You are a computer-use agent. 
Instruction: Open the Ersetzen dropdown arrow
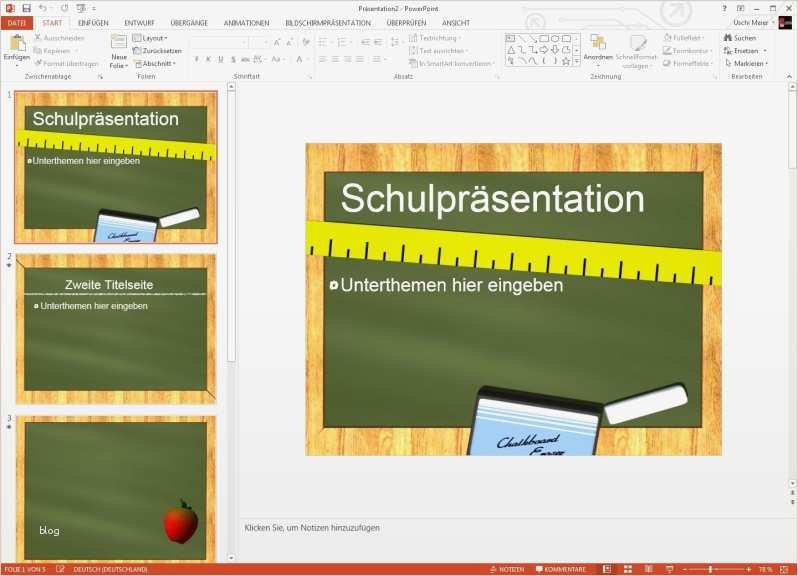coord(764,51)
